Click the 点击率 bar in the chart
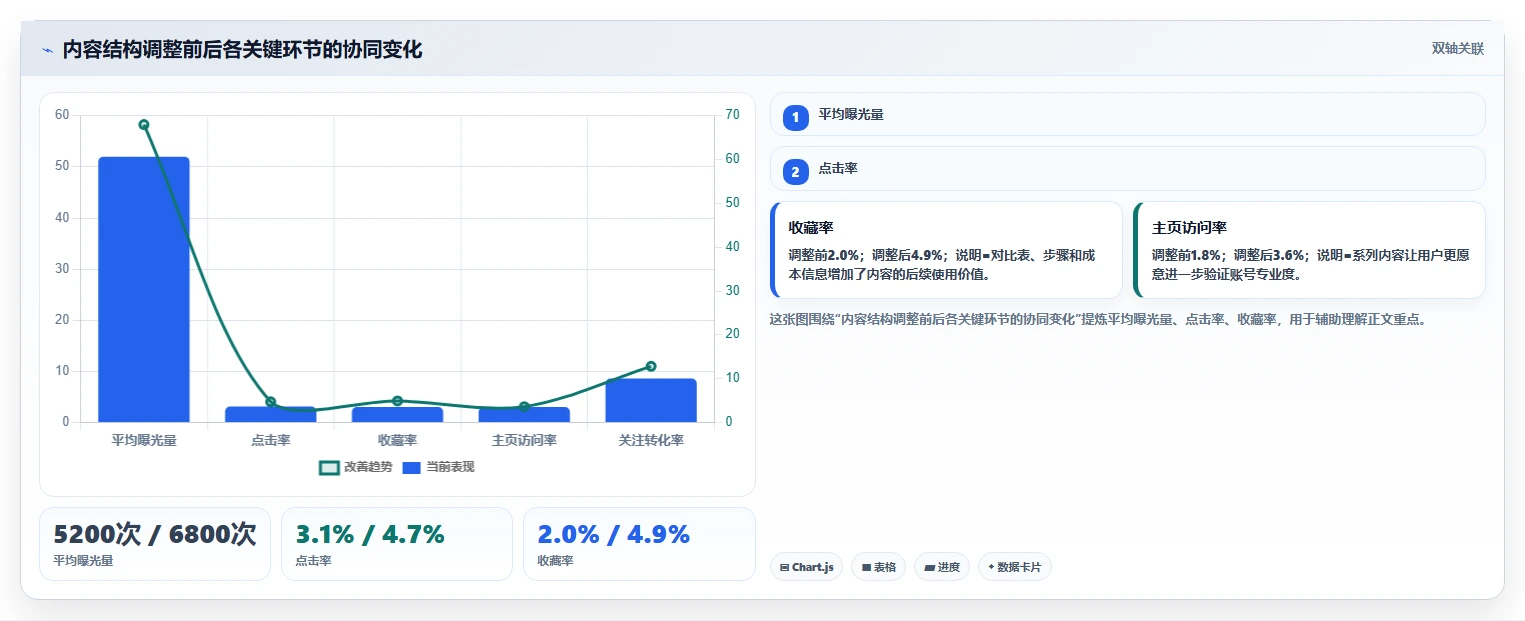 pyautogui.click(x=271, y=414)
